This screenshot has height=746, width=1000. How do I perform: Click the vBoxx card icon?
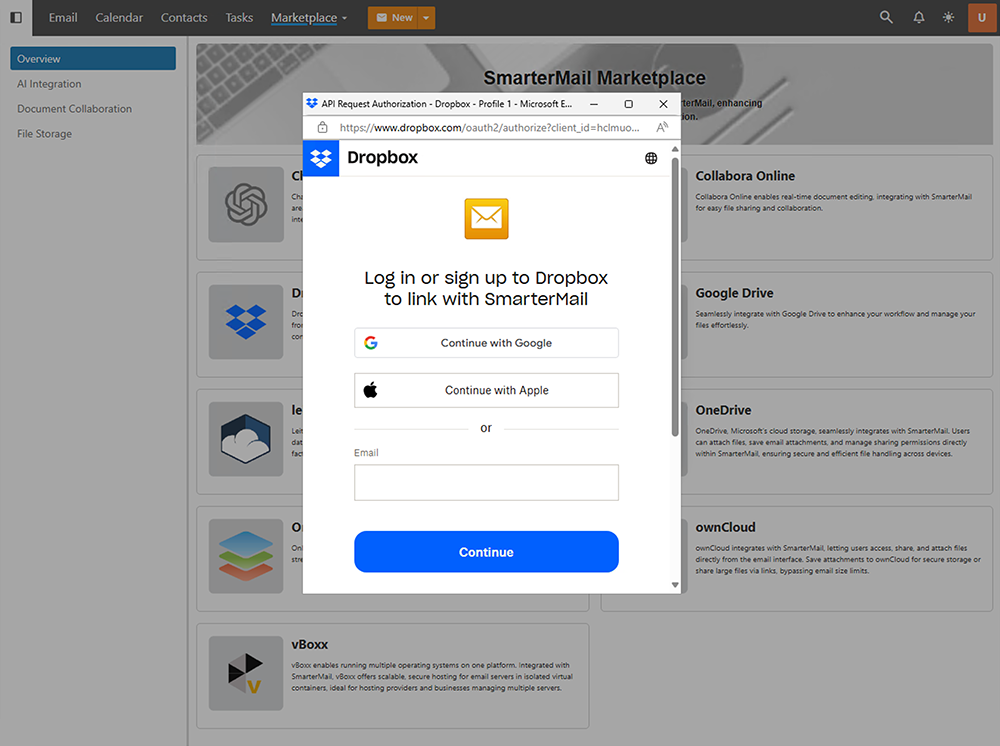[x=246, y=673]
